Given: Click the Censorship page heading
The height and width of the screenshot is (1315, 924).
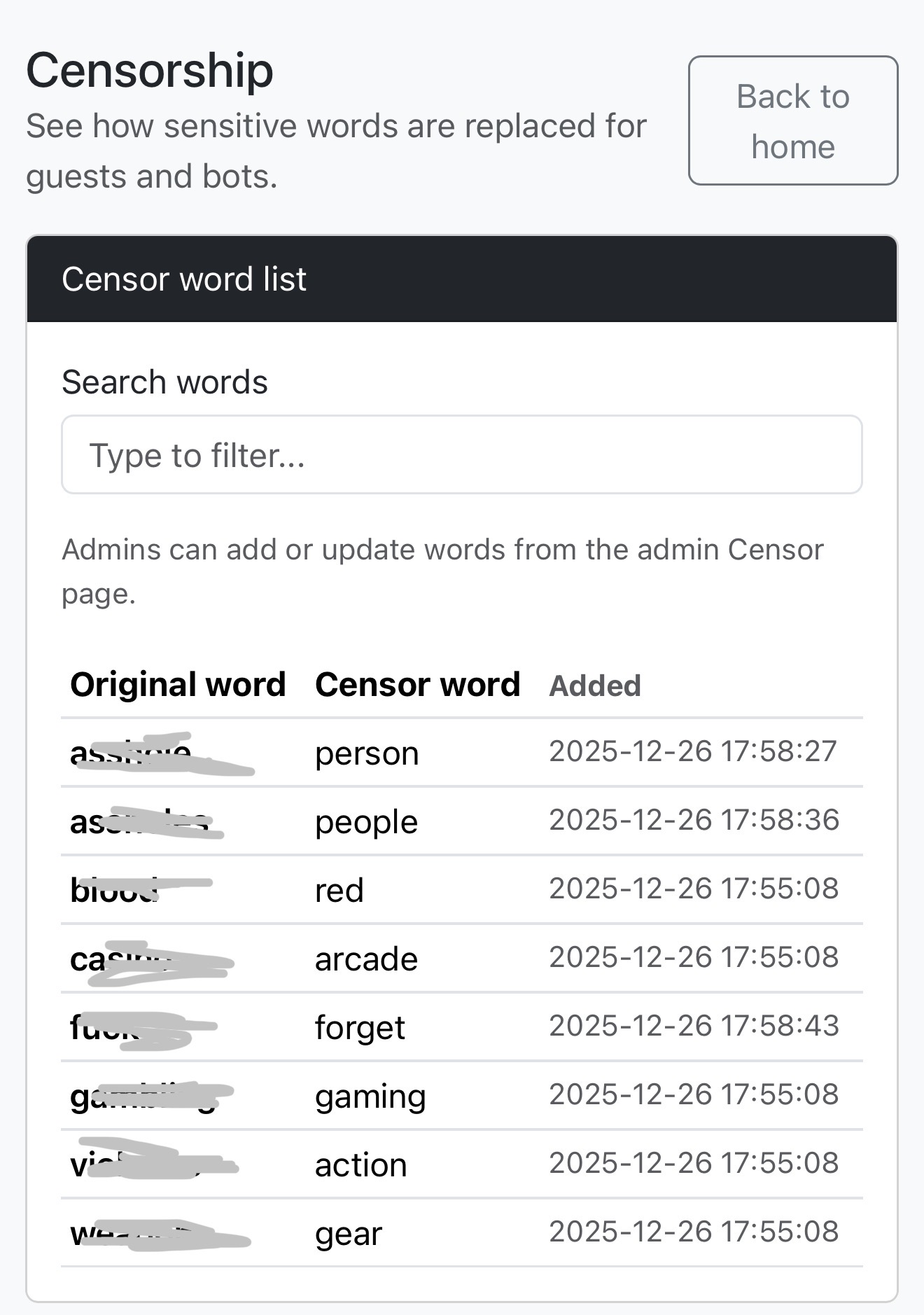Looking at the screenshot, I should [150, 71].
